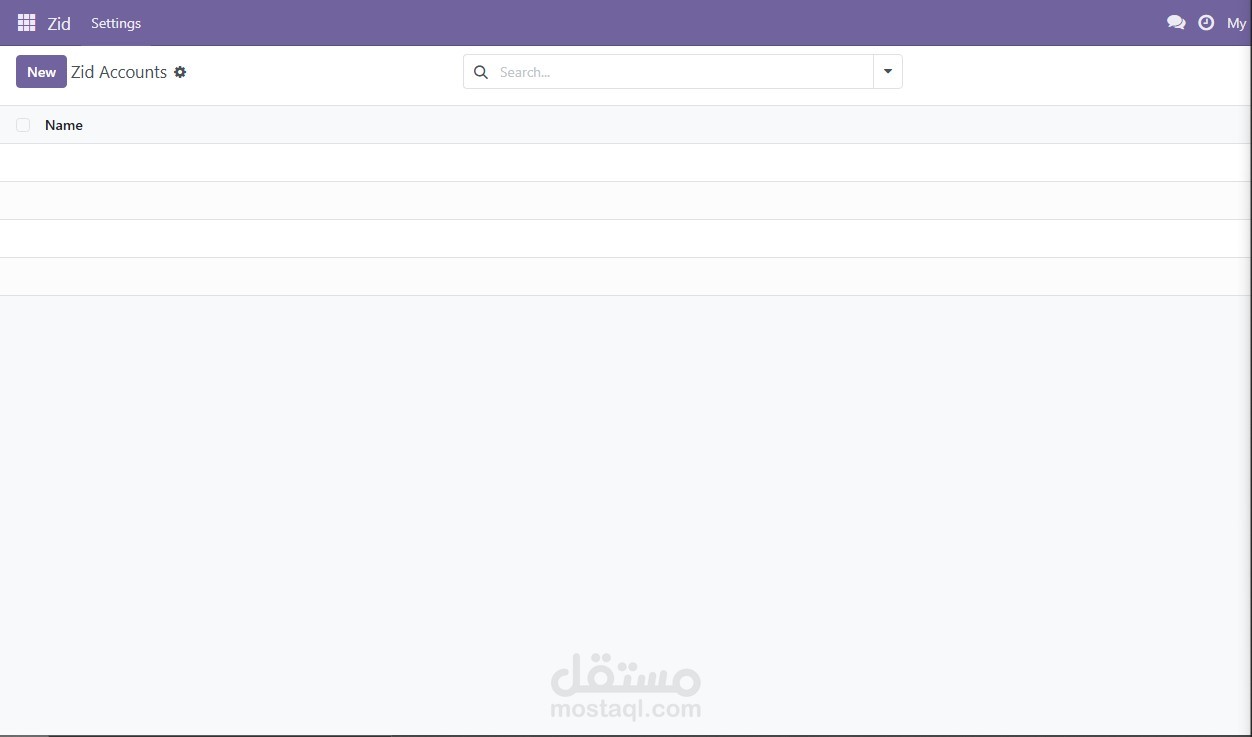Click the Zid Accounts breadcrumb title

[119, 72]
